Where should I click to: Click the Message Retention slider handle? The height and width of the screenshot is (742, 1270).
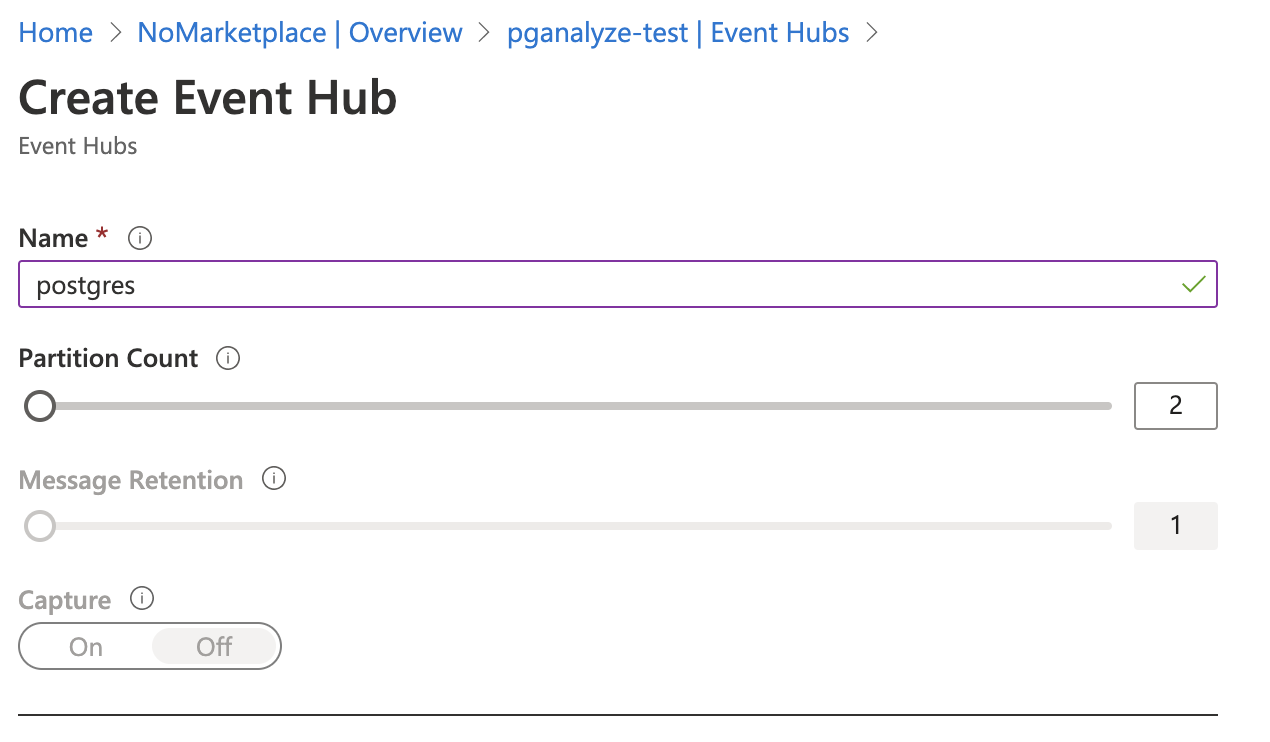[x=40, y=526]
